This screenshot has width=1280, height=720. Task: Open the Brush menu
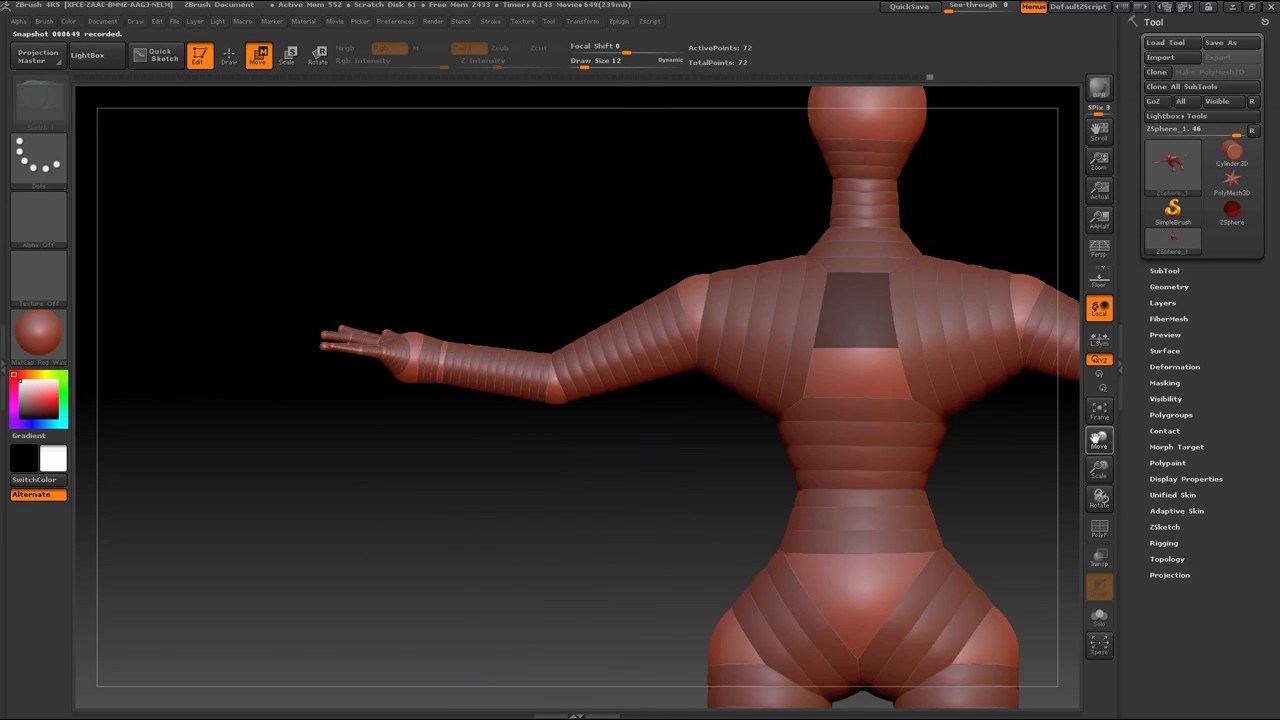44,21
